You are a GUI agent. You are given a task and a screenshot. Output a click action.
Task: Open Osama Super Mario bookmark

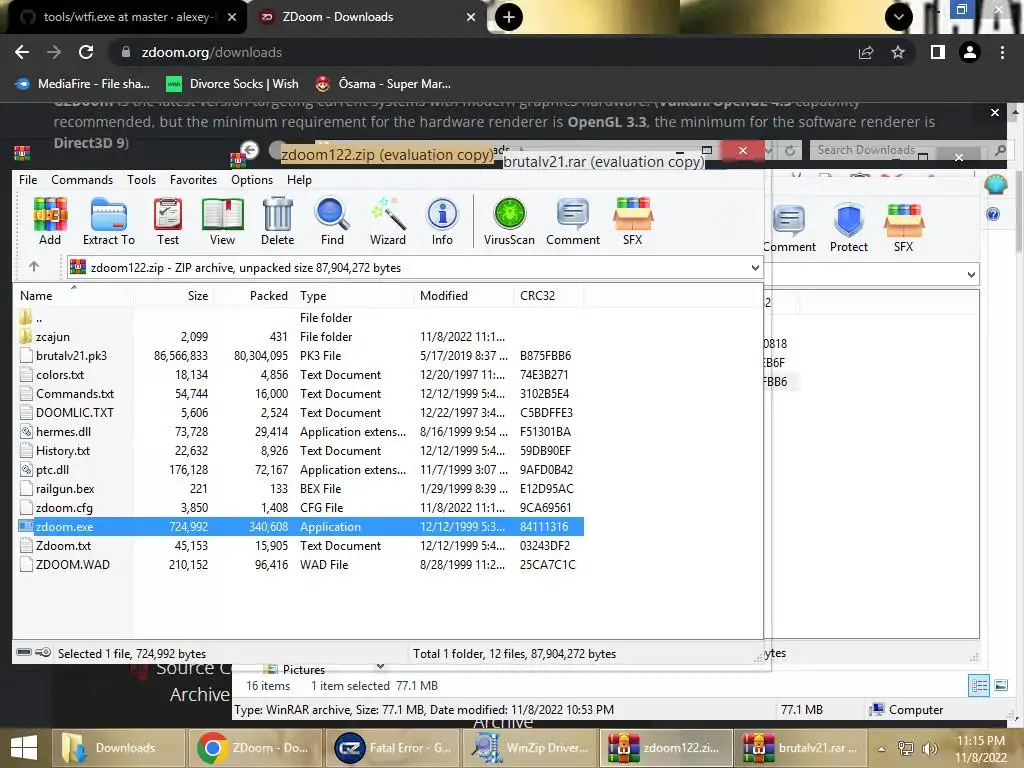pos(383,84)
